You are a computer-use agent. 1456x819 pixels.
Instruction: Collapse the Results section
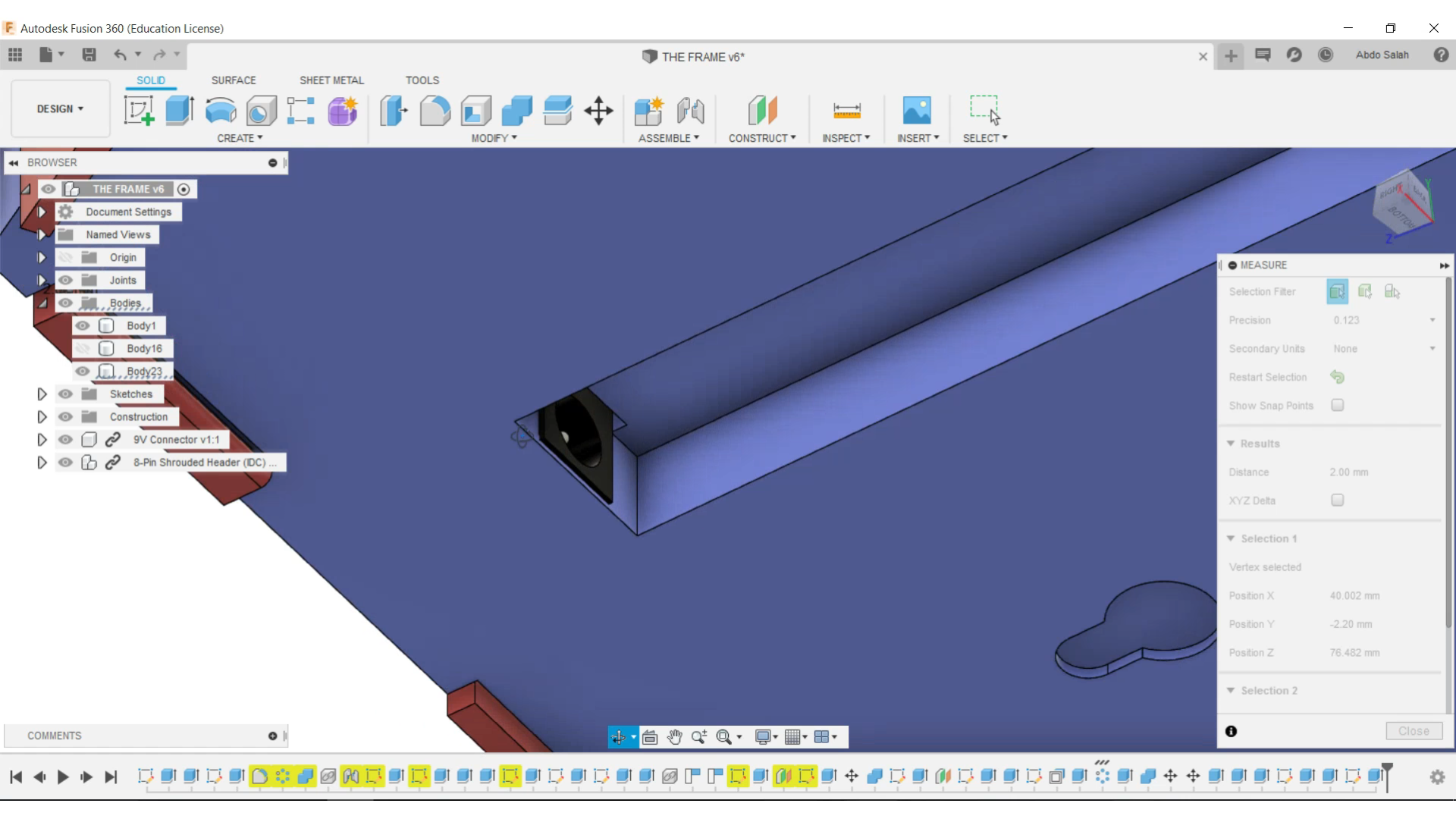click(x=1231, y=444)
